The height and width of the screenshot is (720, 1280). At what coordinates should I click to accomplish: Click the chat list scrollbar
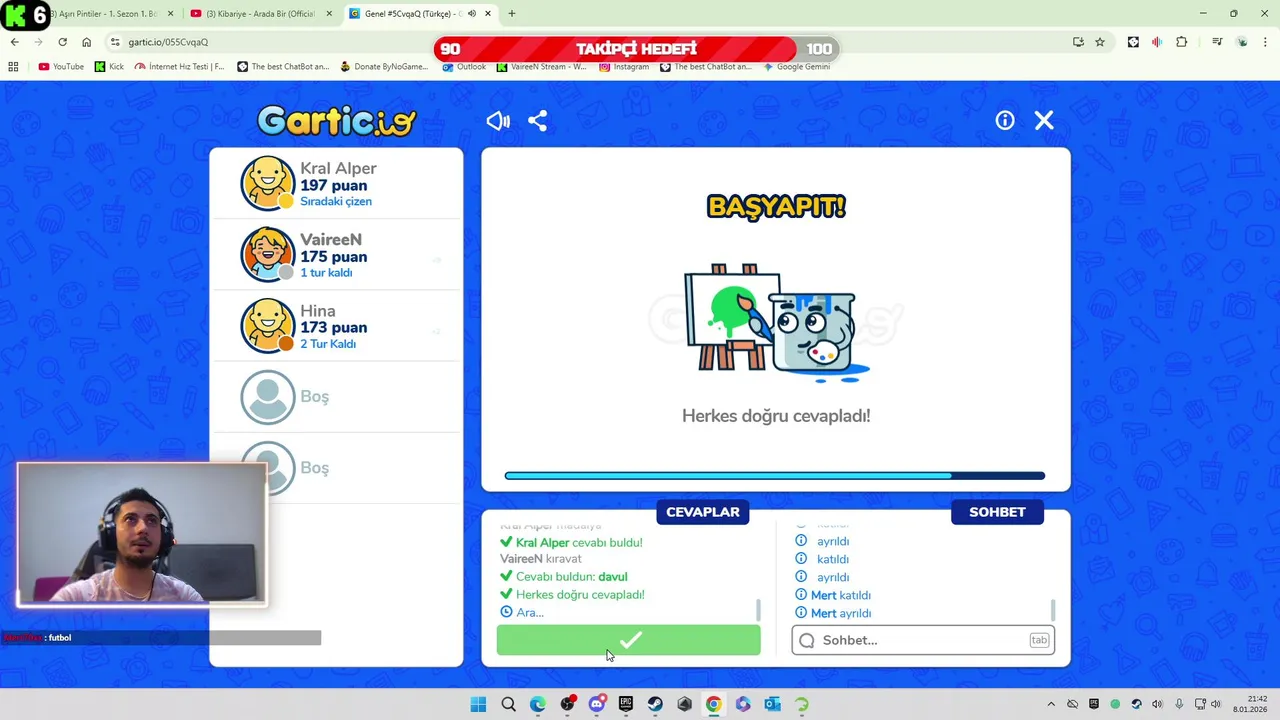(x=1052, y=609)
